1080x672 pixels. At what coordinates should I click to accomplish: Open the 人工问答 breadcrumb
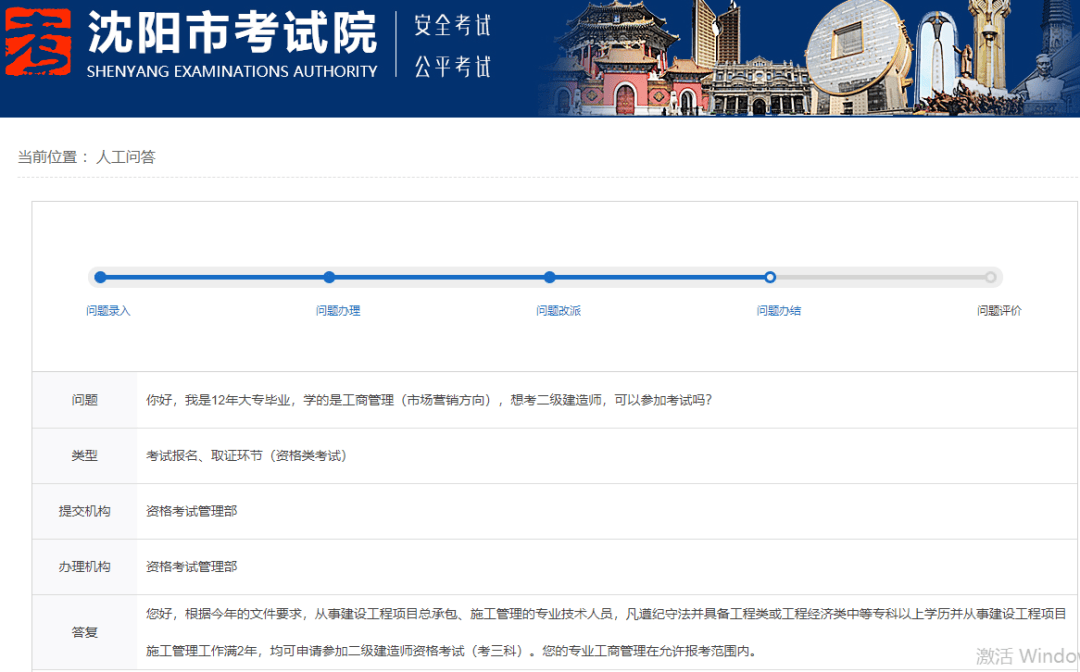coord(126,157)
